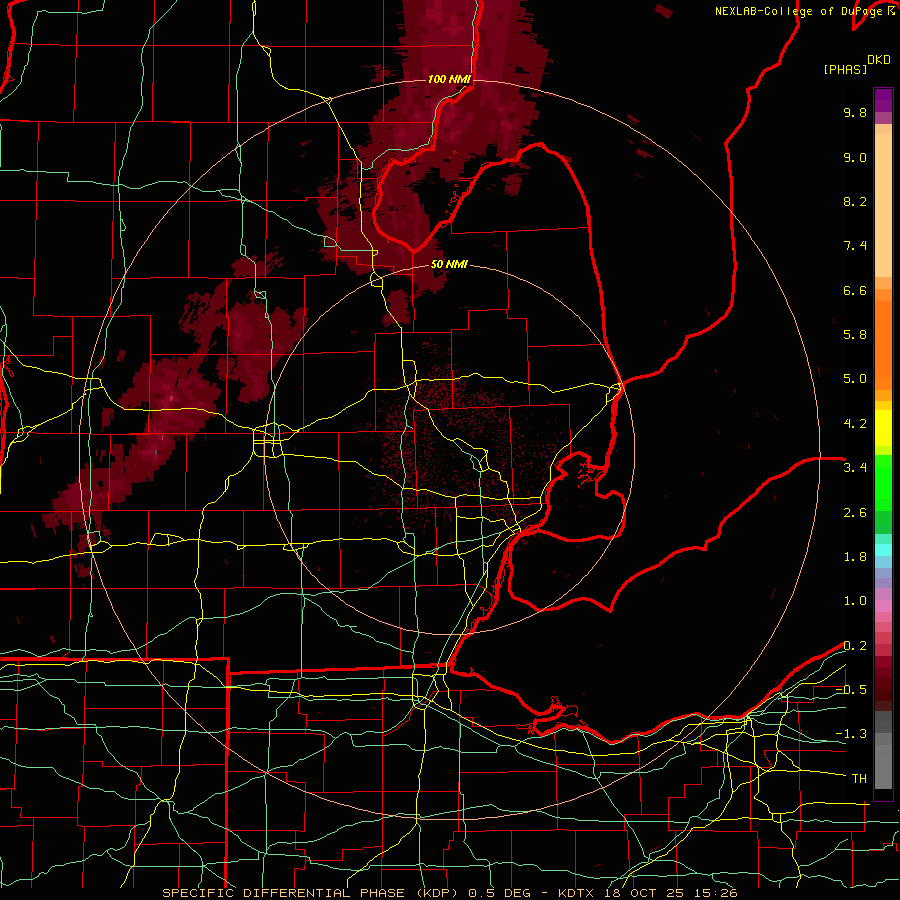The image size is (900, 900).
Task: Click the 3.4 scale value label
Action: [x=855, y=468]
